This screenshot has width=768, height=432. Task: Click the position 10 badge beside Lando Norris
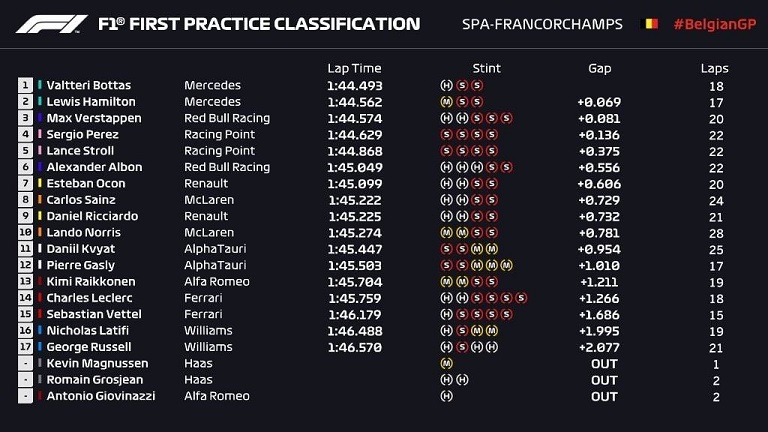(x=25, y=232)
